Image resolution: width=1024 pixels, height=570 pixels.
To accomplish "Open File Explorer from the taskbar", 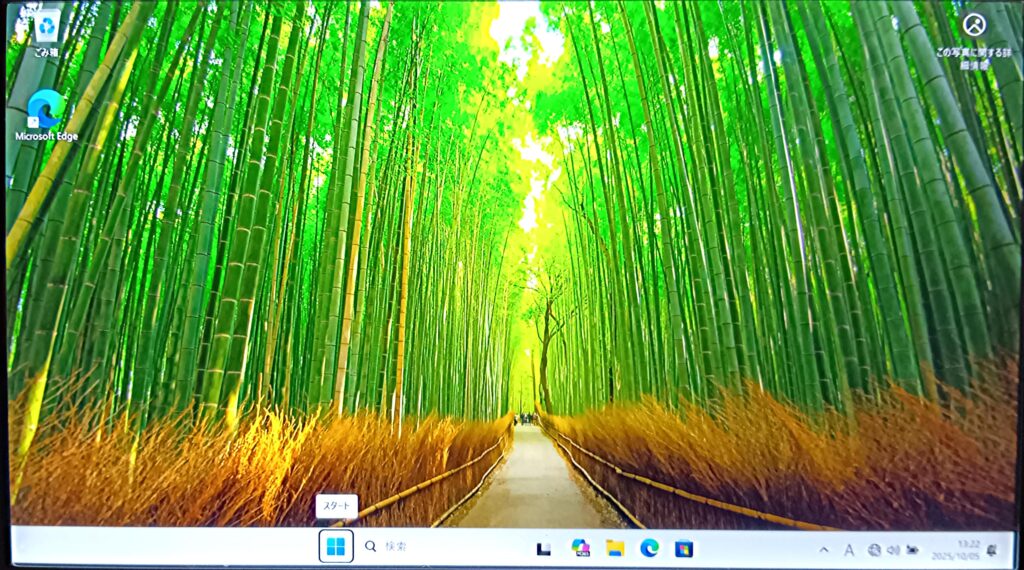I will tap(615, 548).
